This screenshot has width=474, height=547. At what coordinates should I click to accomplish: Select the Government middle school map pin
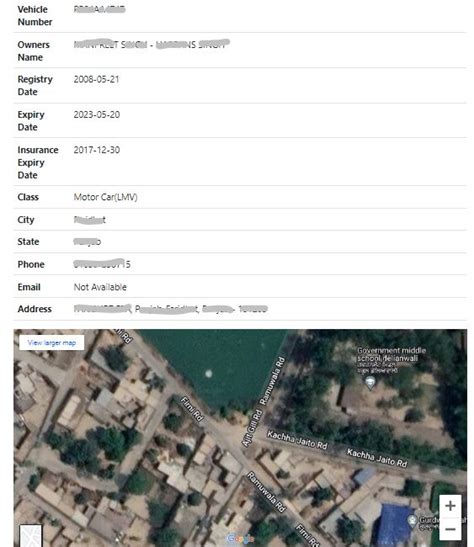pyautogui.click(x=370, y=383)
